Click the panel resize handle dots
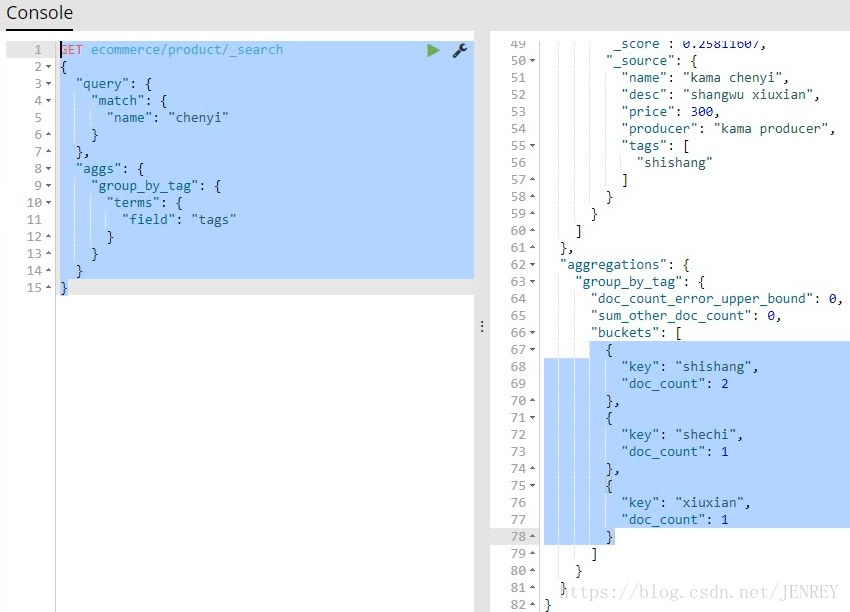Image resolution: width=850 pixels, height=612 pixels. point(482,326)
